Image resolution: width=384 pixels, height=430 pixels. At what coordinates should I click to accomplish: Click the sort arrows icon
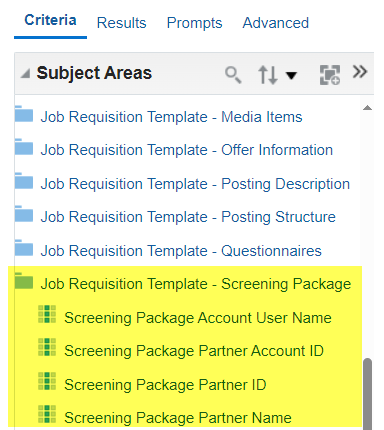pos(268,75)
